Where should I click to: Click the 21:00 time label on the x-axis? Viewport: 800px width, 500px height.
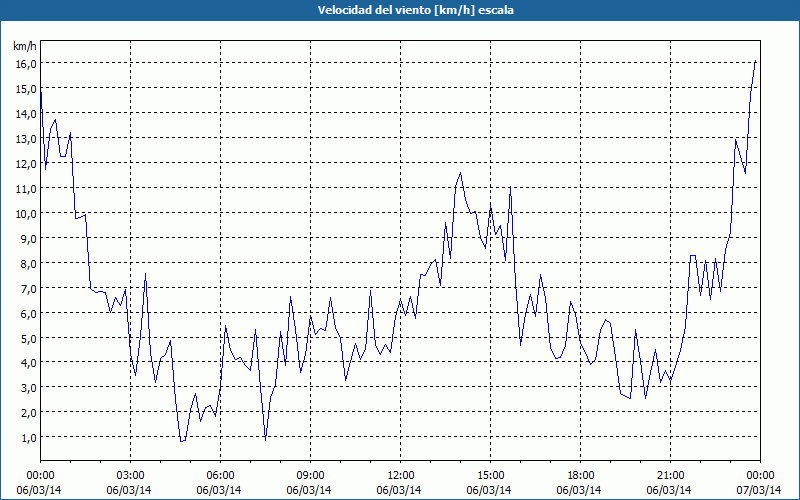[x=670, y=476]
